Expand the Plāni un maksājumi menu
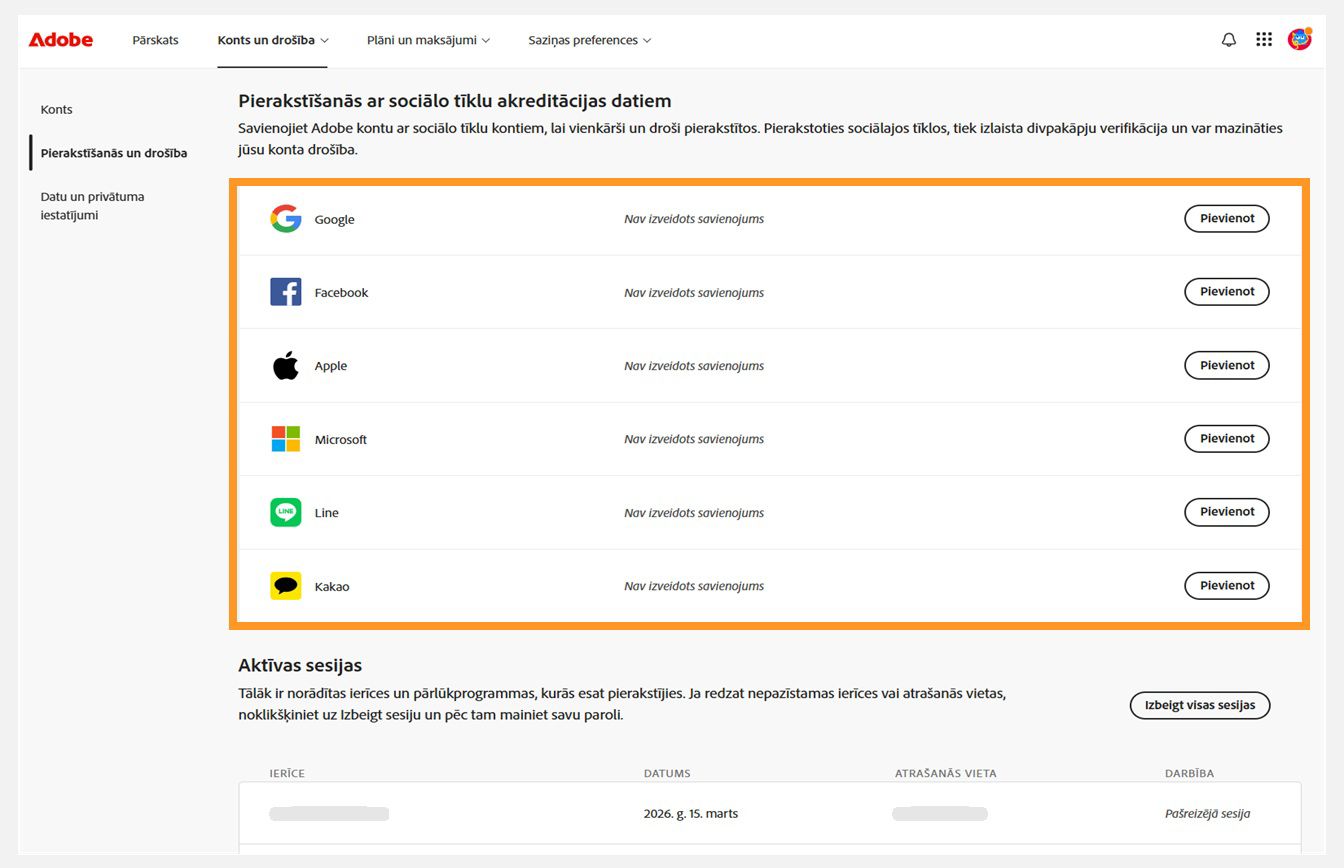The height and width of the screenshot is (868, 1344). pos(428,40)
